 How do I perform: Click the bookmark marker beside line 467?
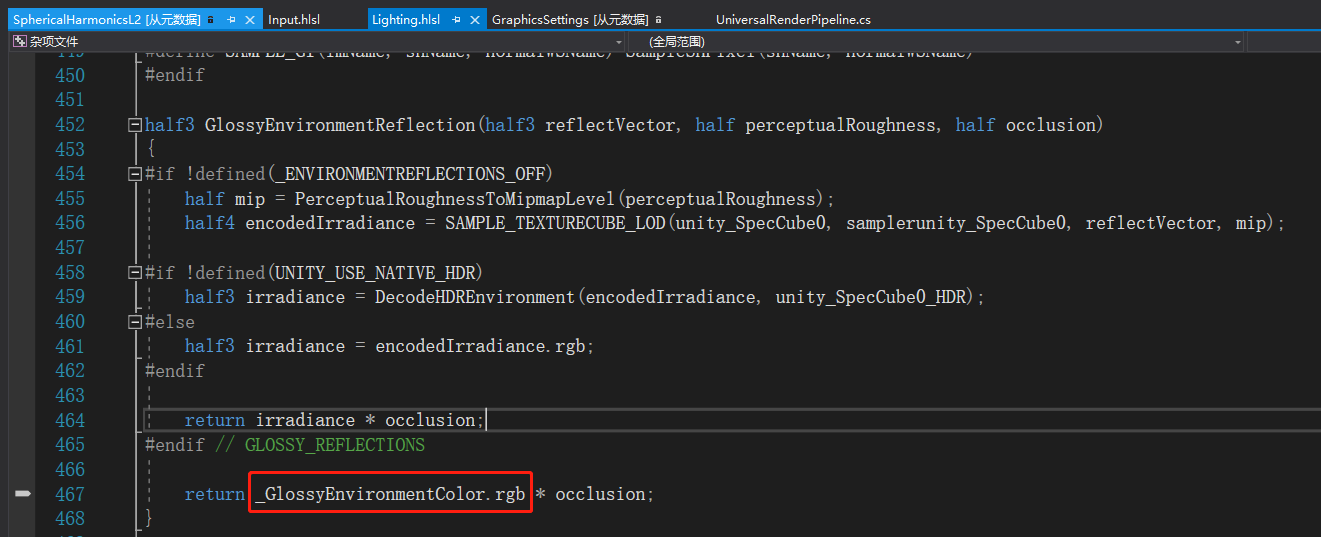22,494
